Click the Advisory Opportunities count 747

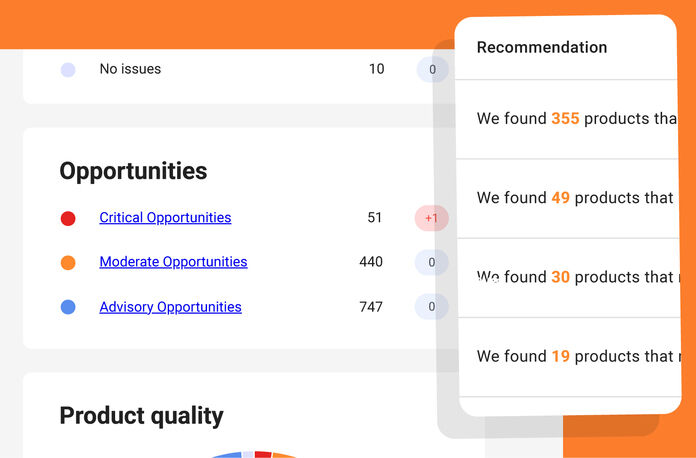(371, 307)
